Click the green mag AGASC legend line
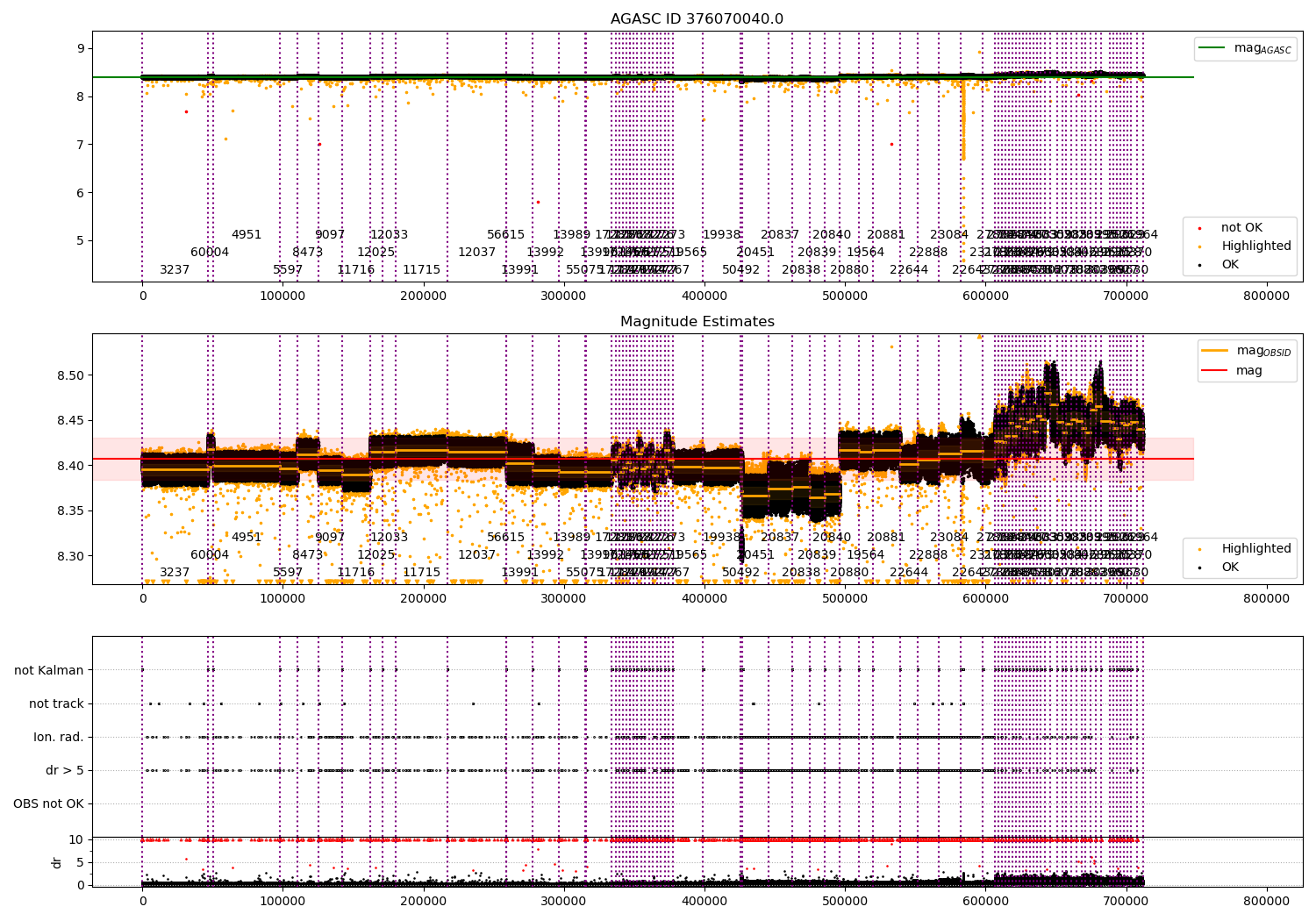 [1212, 48]
